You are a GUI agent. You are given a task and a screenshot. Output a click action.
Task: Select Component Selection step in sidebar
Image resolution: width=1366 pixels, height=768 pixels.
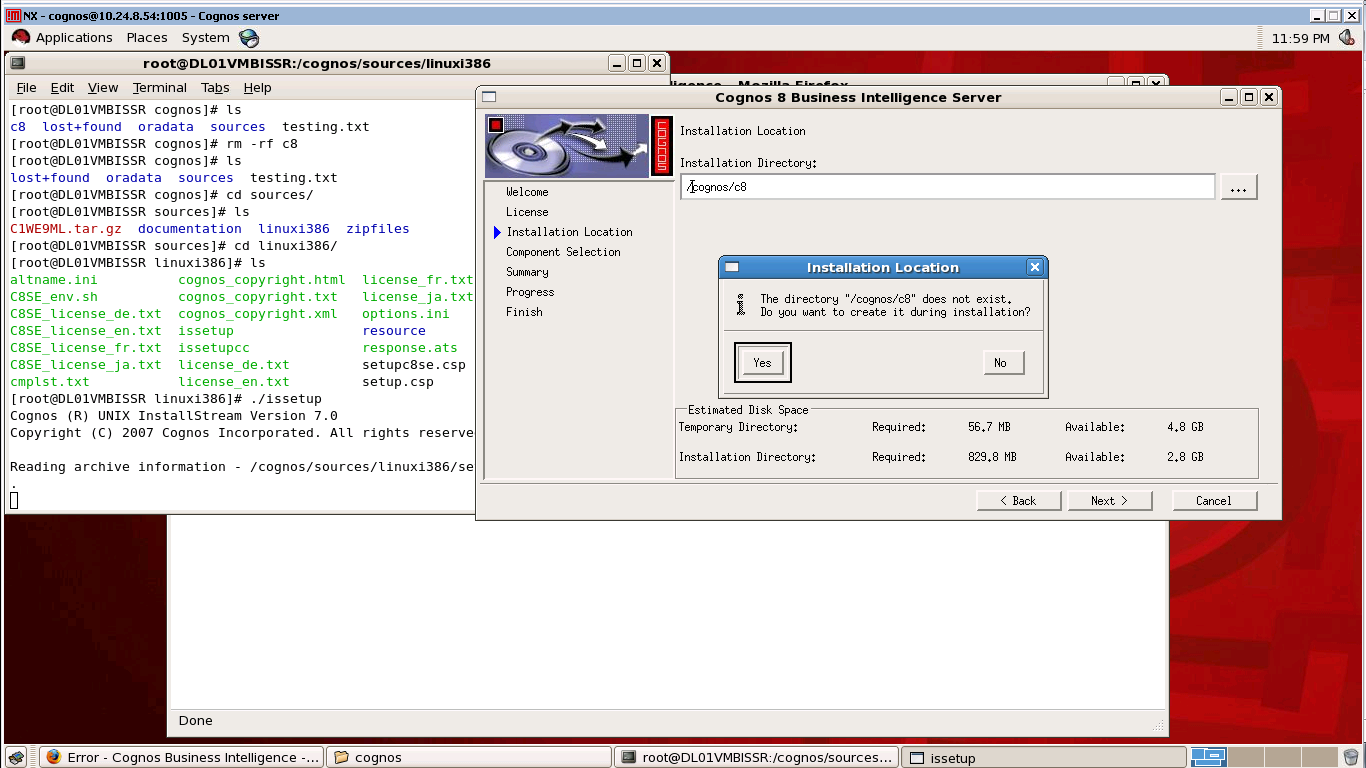(x=563, y=252)
